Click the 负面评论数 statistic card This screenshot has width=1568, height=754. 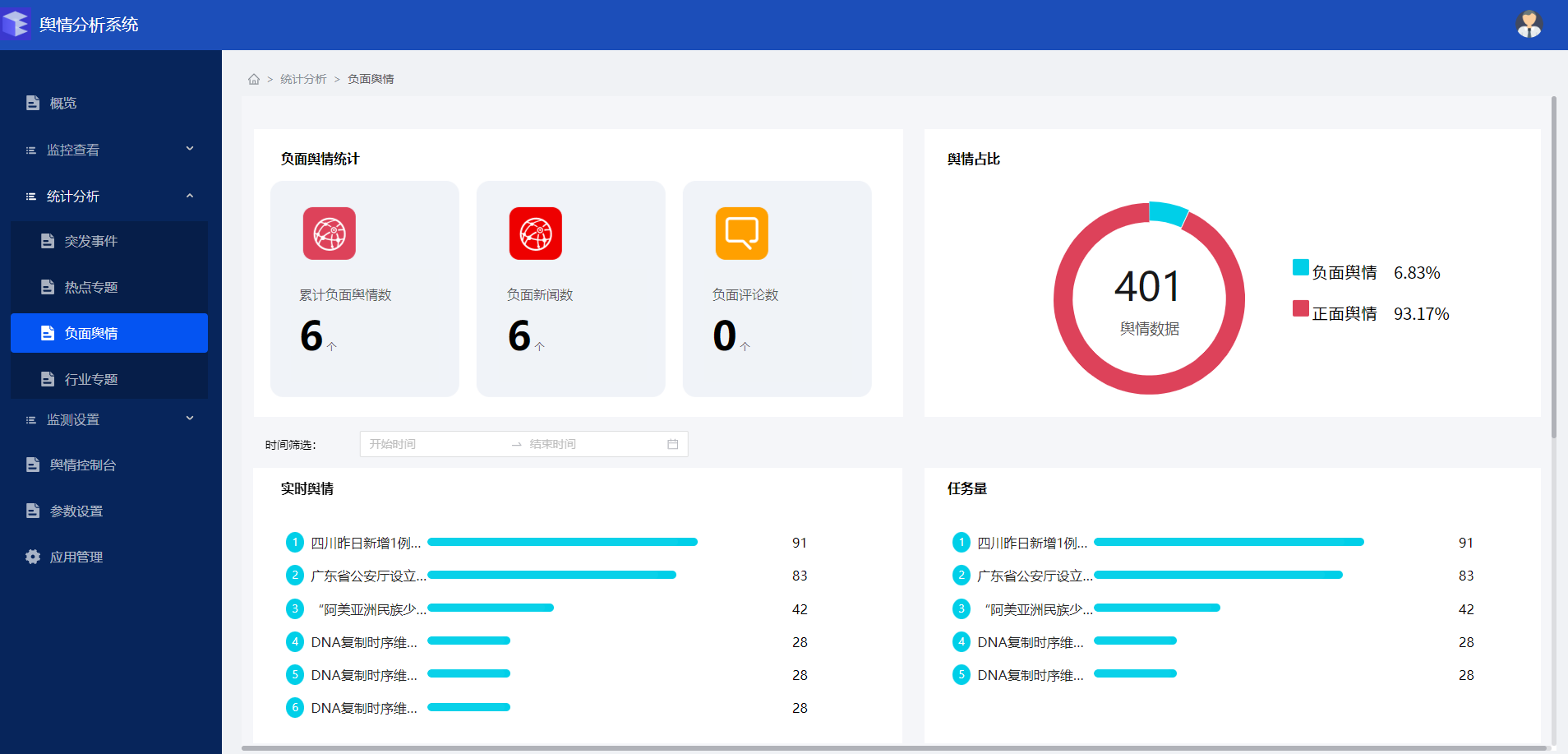coord(777,289)
